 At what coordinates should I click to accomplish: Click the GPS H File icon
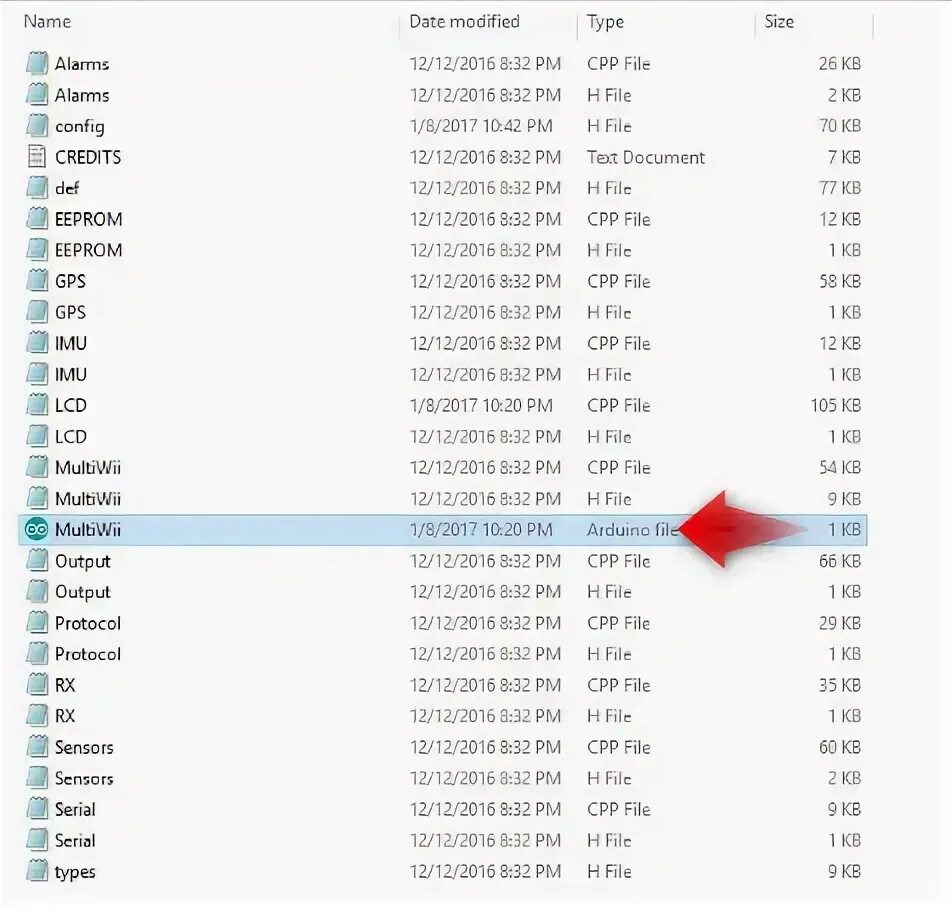(x=37, y=312)
